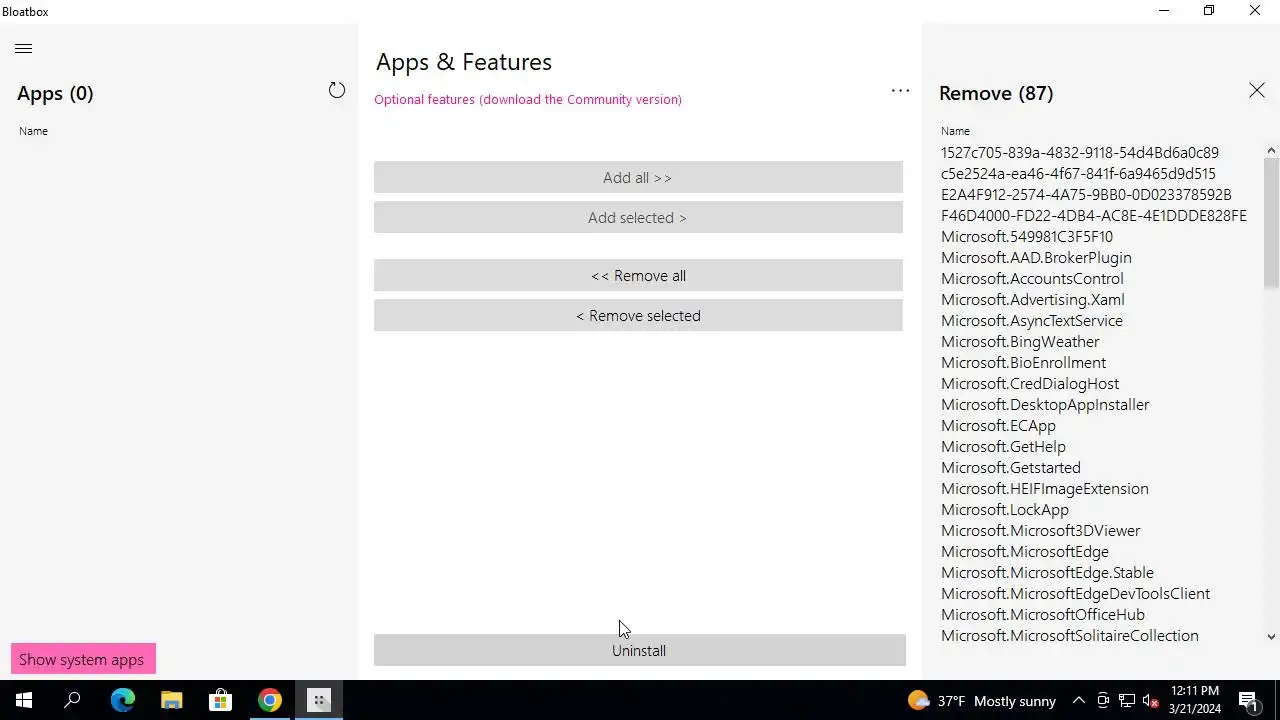Select F46D4000-FD22-4DB4-AC8E-4E1DDDE828FE entry
The width and height of the screenshot is (1280, 720).
[x=1093, y=216]
